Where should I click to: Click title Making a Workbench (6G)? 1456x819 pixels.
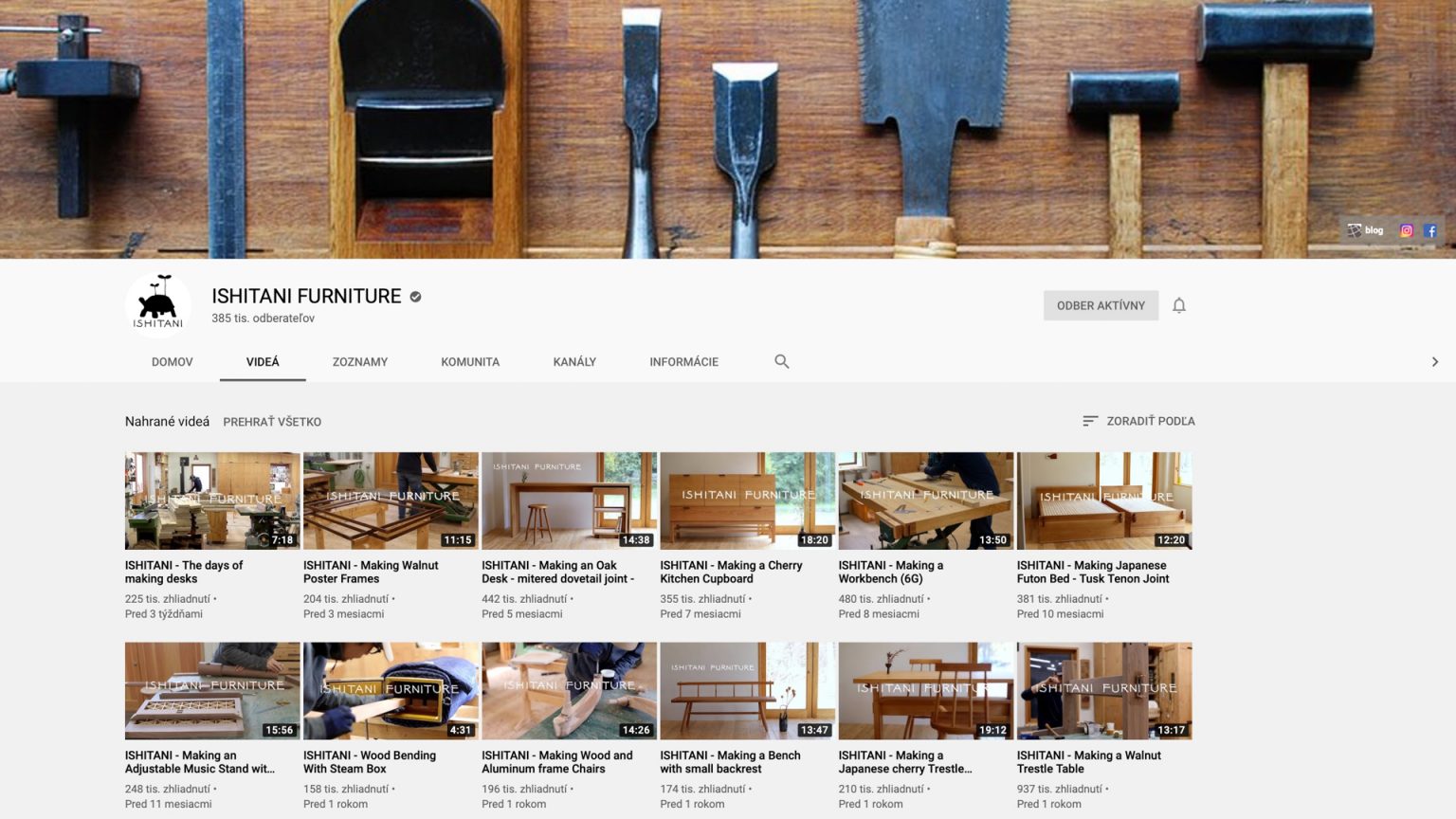click(891, 572)
